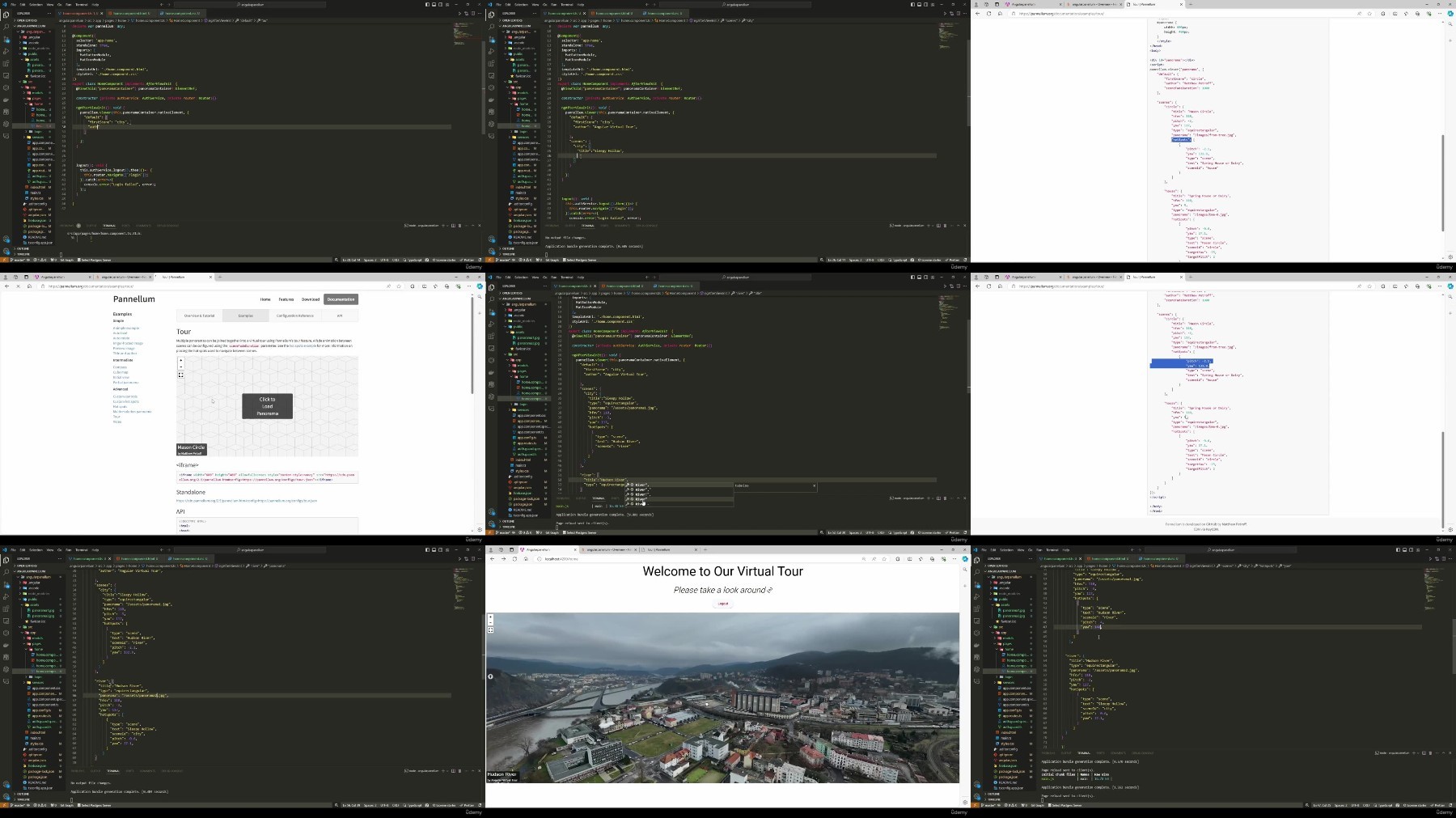Open Hot spots example in Pannellum docs sidebar
1456x818 pixels.
point(120,406)
